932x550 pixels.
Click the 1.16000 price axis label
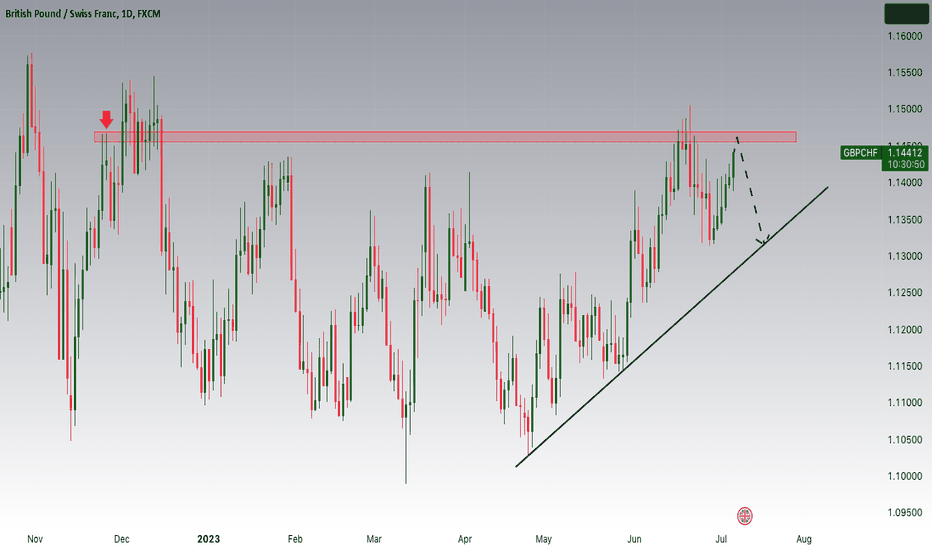coord(905,36)
